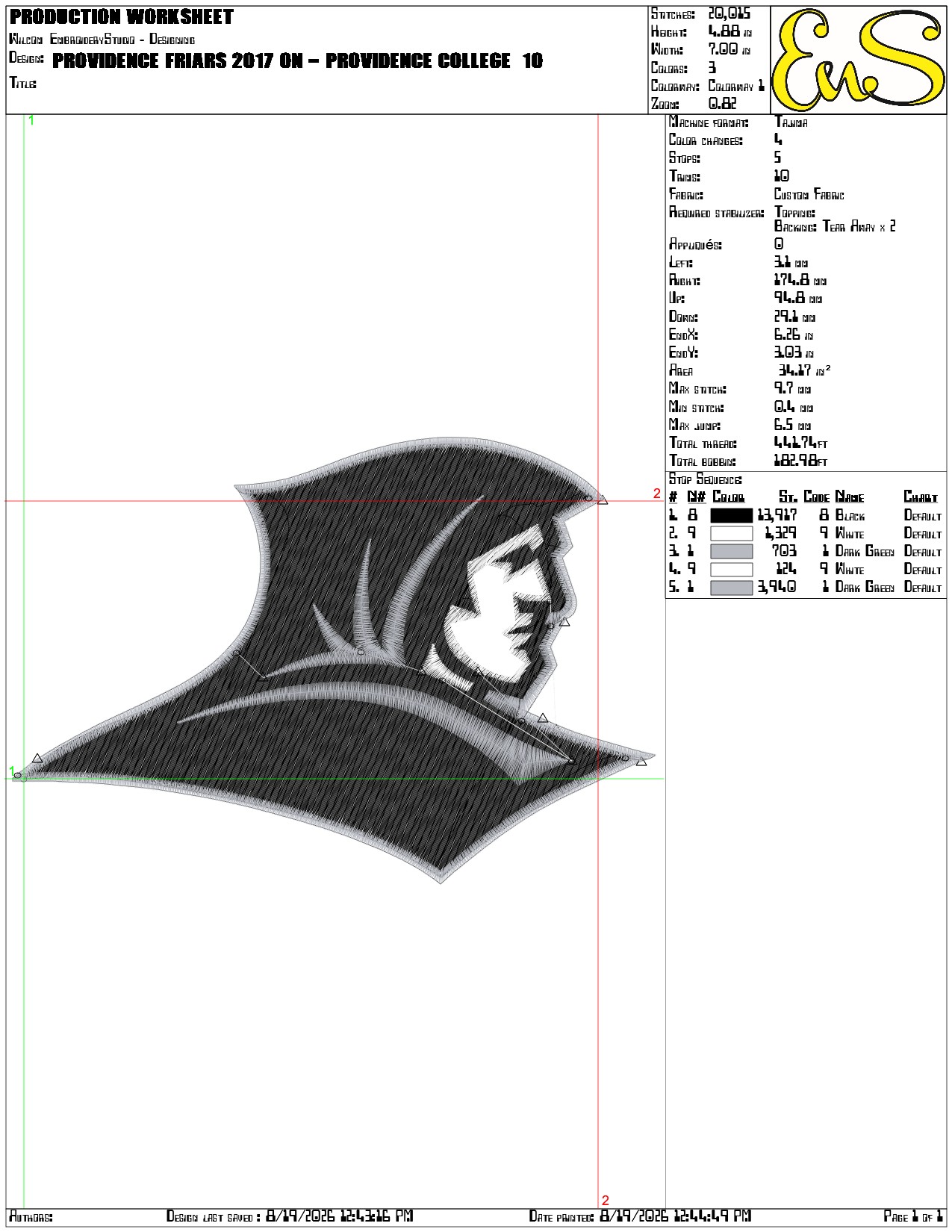Click the EndX value '6.26 in'
This screenshot has height=1232, width=952.
click(x=794, y=335)
